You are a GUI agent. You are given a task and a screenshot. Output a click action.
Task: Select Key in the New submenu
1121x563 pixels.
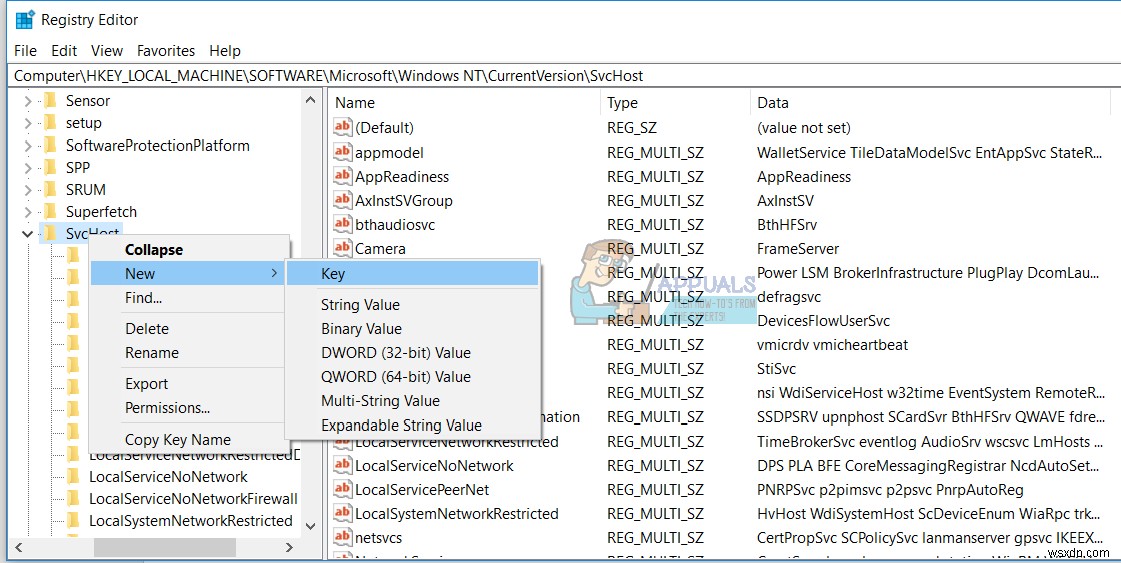click(x=413, y=274)
